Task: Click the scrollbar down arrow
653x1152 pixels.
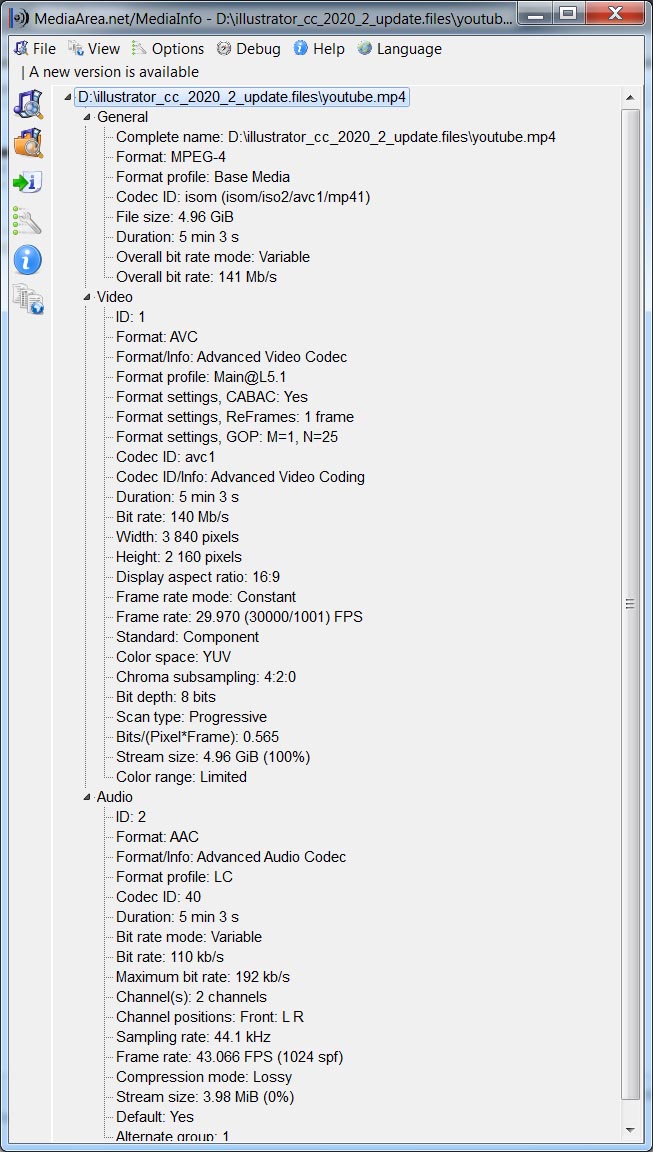Action: pyautogui.click(x=629, y=1130)
